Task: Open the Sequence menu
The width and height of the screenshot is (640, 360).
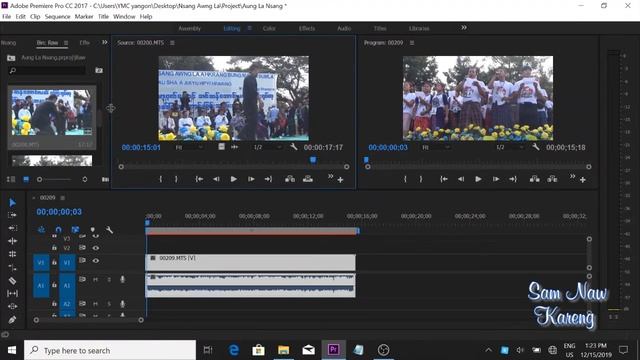Action: click(x=58, y=17)
